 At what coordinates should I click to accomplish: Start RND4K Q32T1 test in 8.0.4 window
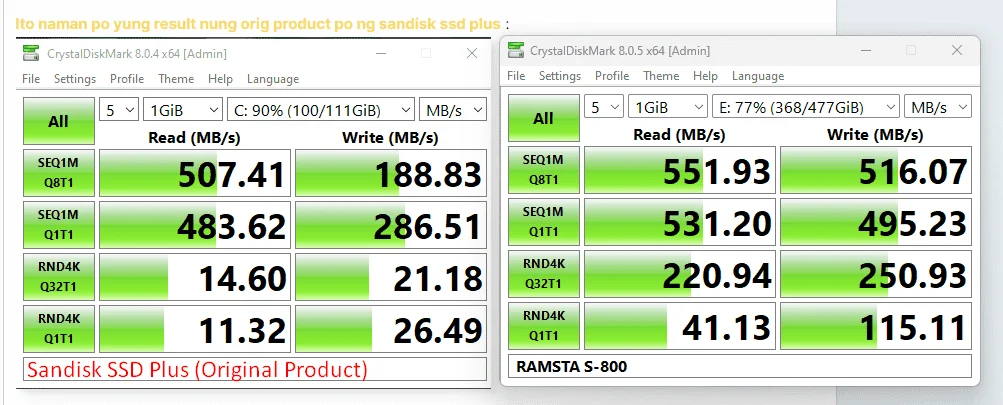59,277
